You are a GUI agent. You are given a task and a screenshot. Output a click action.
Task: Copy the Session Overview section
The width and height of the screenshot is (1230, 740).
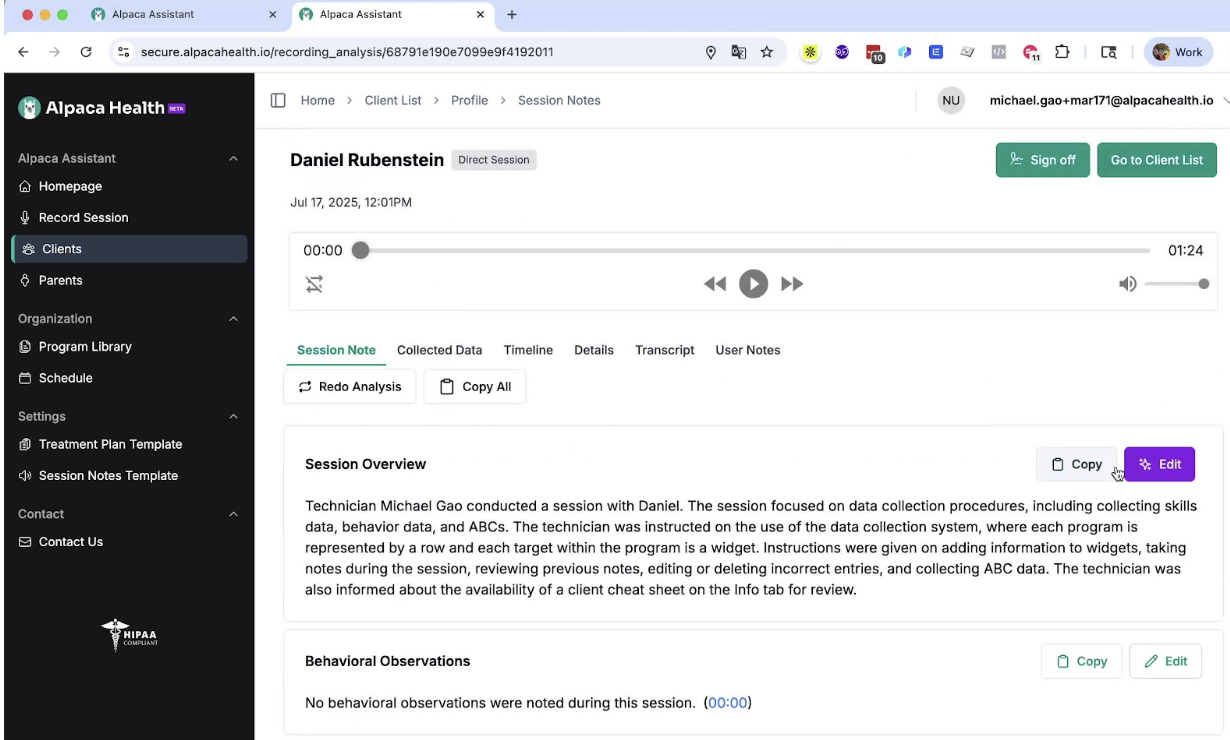[1076, 464]
